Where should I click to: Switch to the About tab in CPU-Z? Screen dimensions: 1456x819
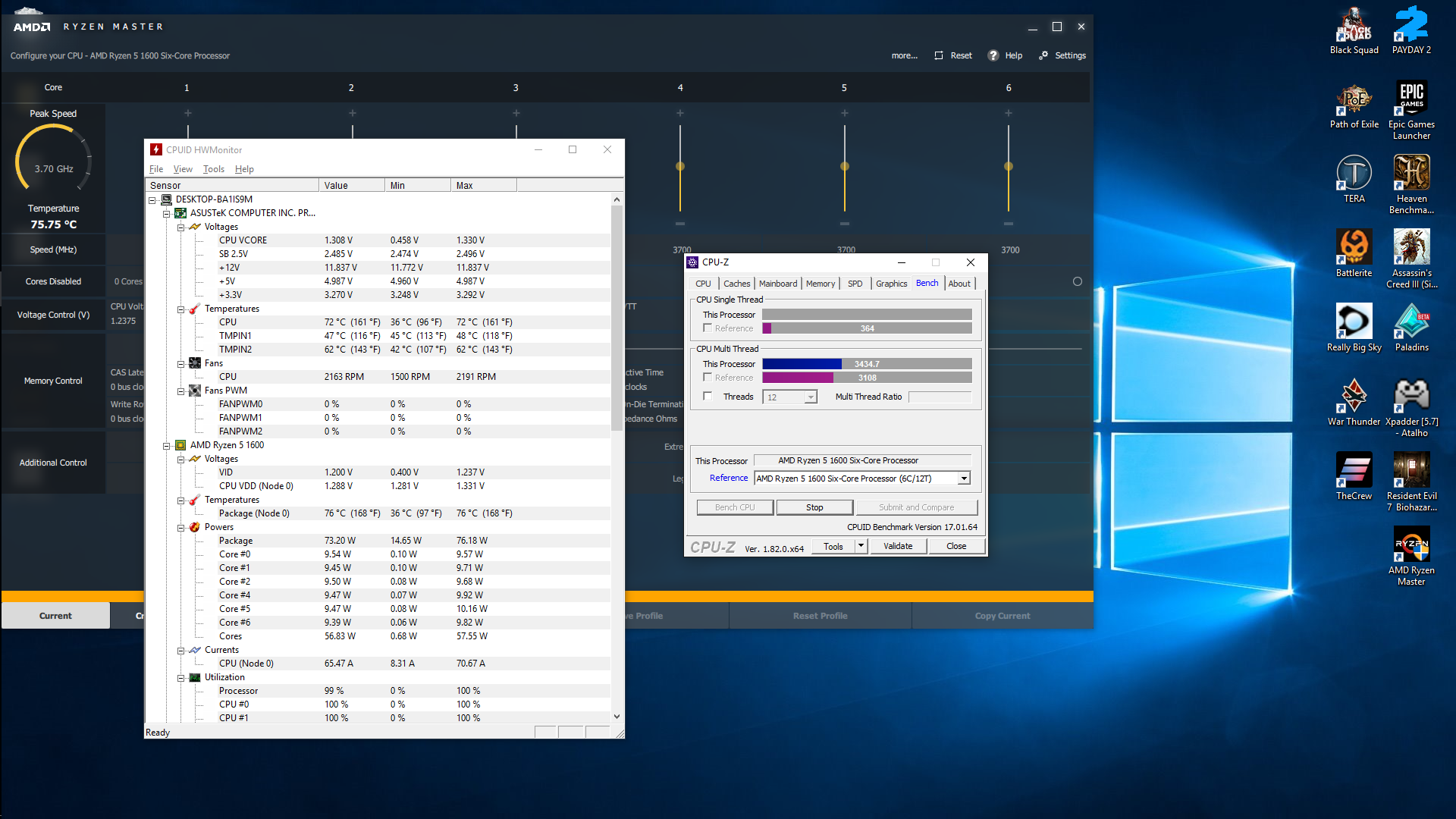(959, 284)
